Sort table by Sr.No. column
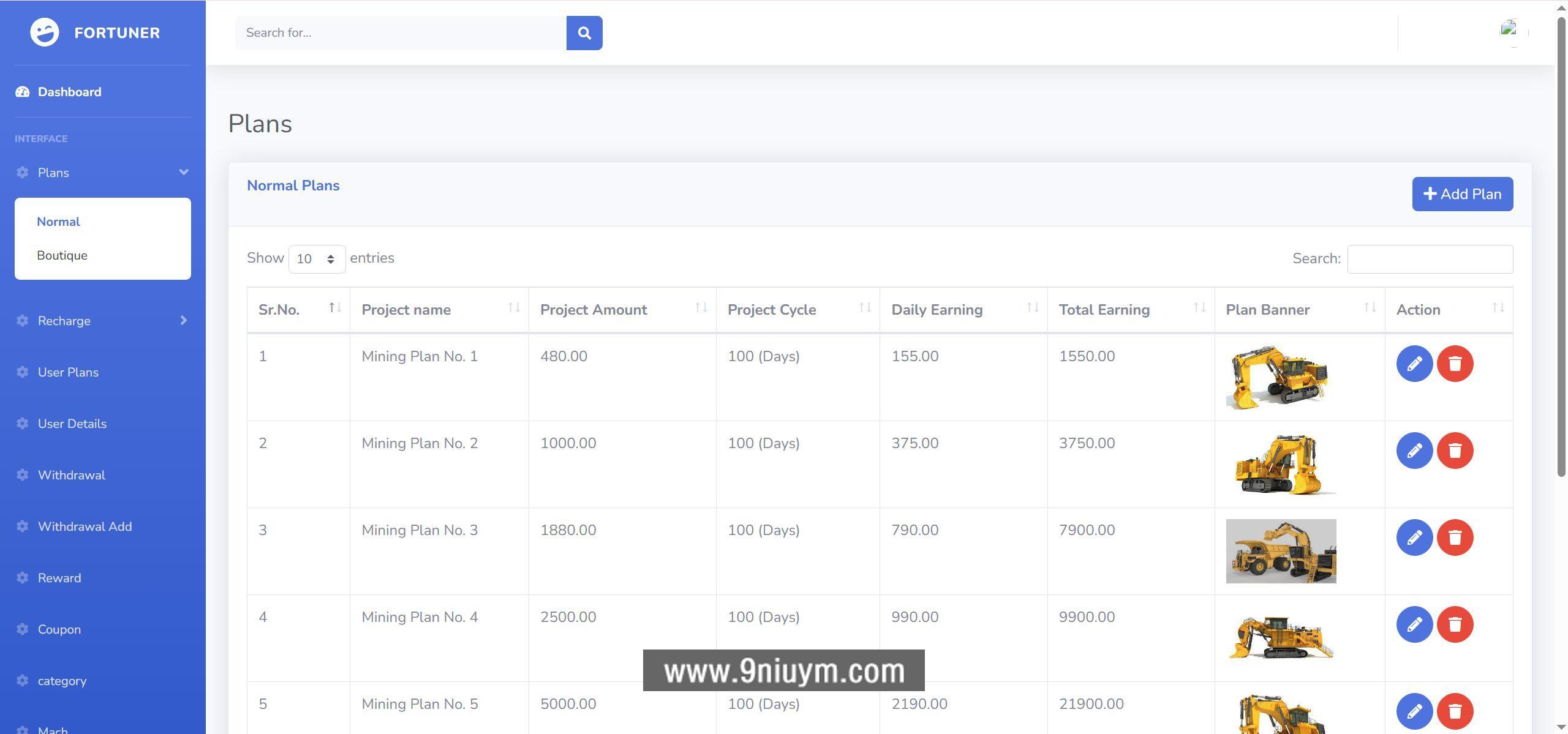Viewport: 1568px width, 734px height. 298,310
